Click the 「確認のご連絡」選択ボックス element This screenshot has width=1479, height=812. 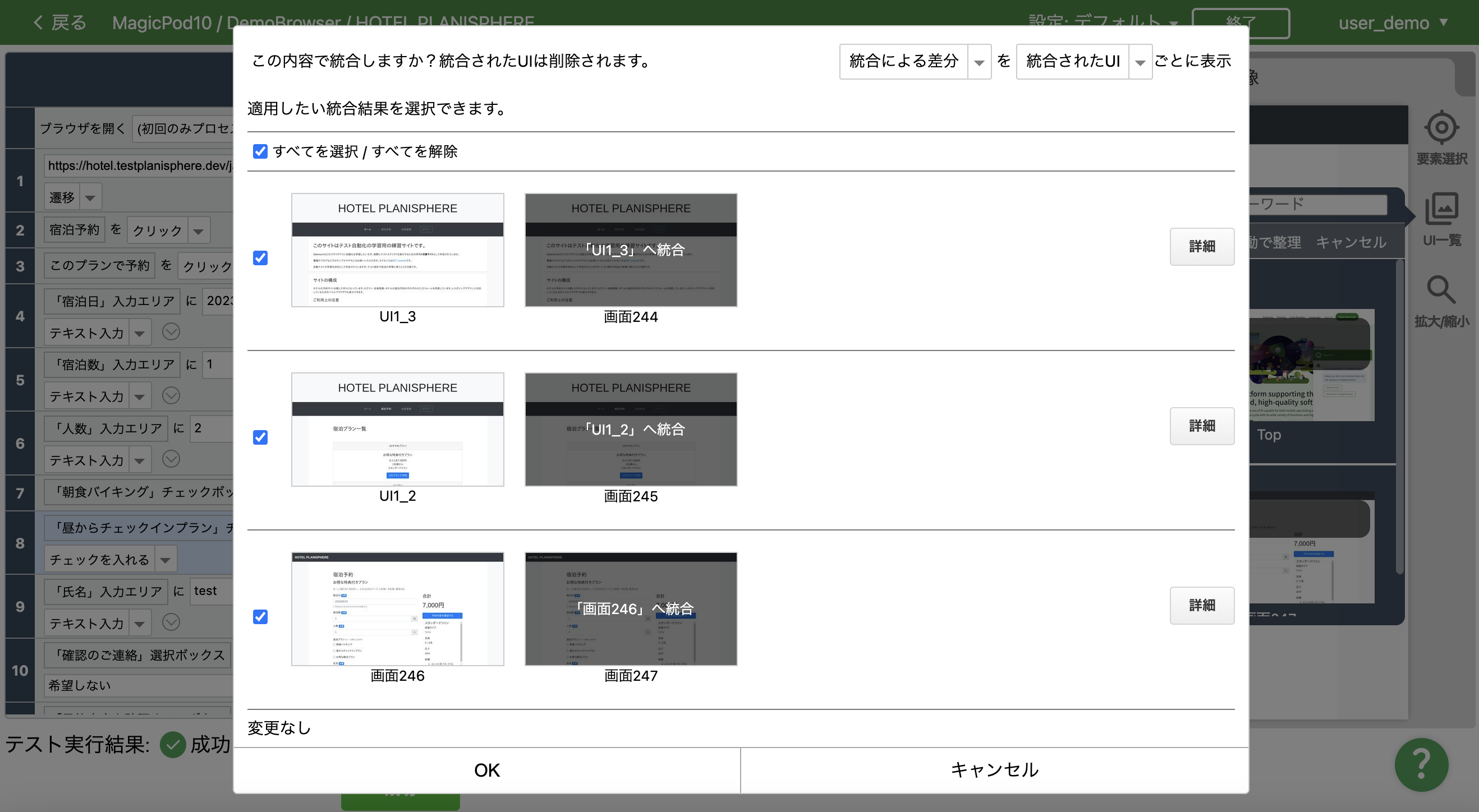click(137, 656)
